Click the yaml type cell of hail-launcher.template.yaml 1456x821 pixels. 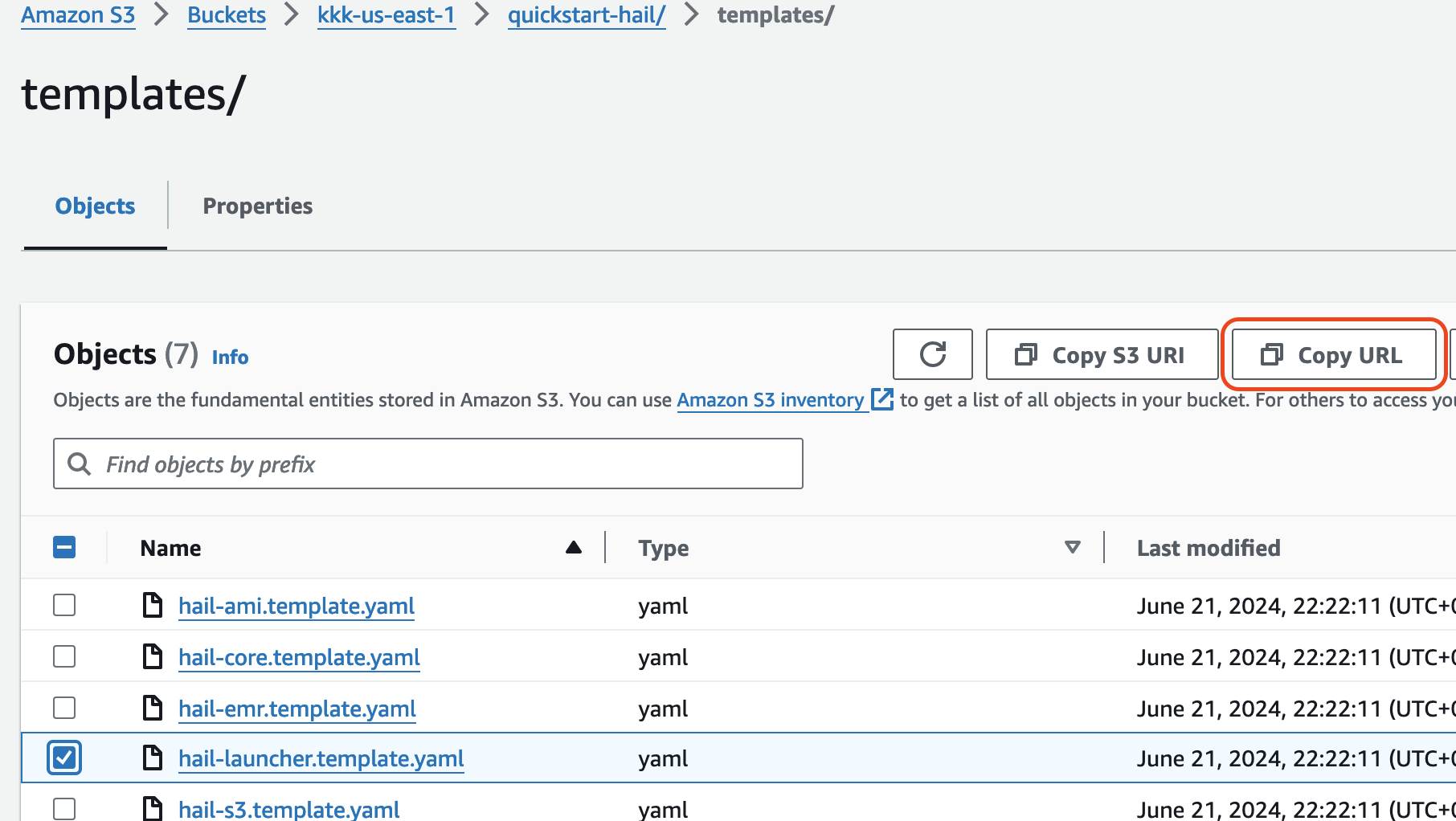pos(663,758)
